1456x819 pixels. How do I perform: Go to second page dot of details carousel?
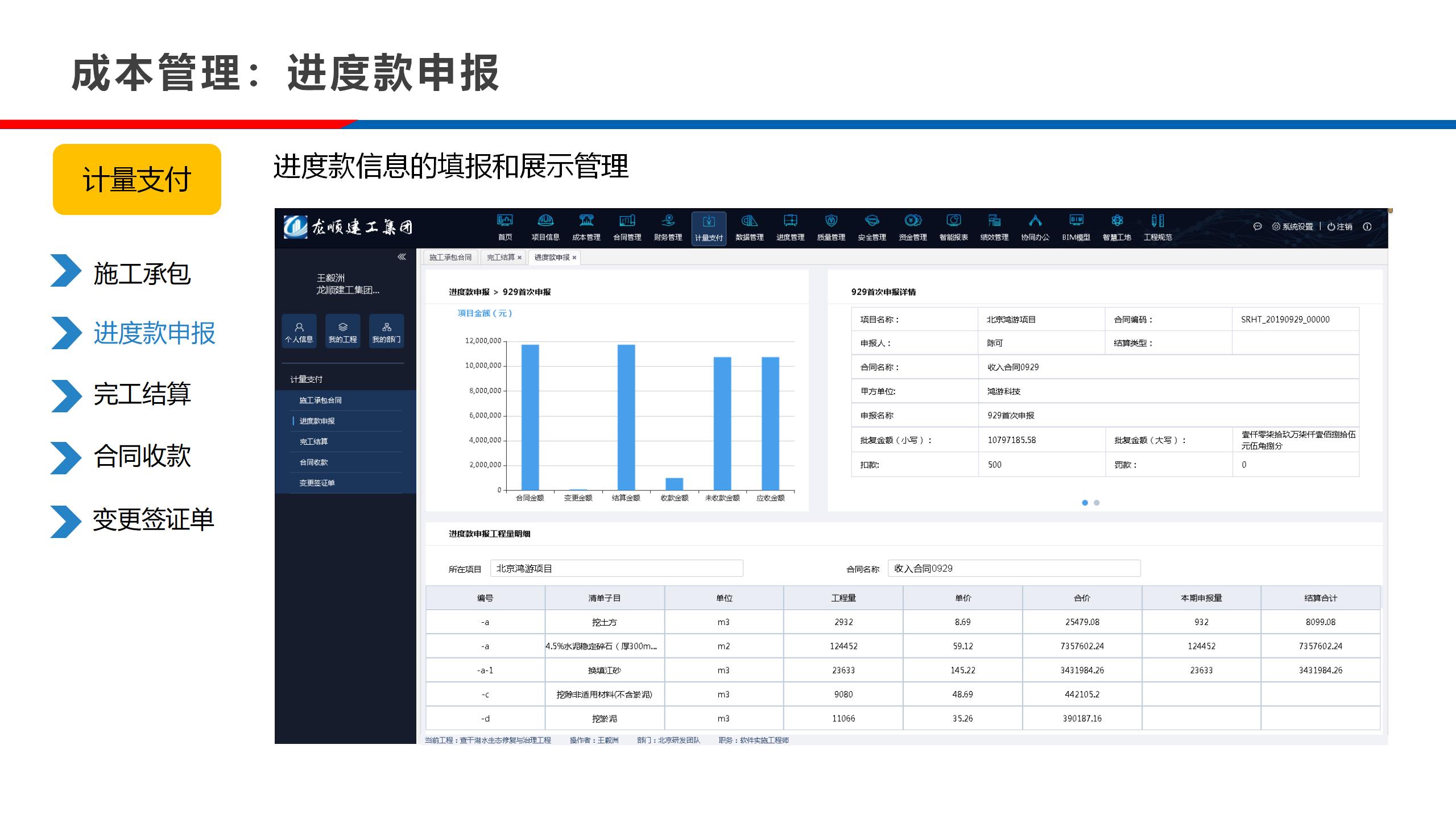[1097, 503]
